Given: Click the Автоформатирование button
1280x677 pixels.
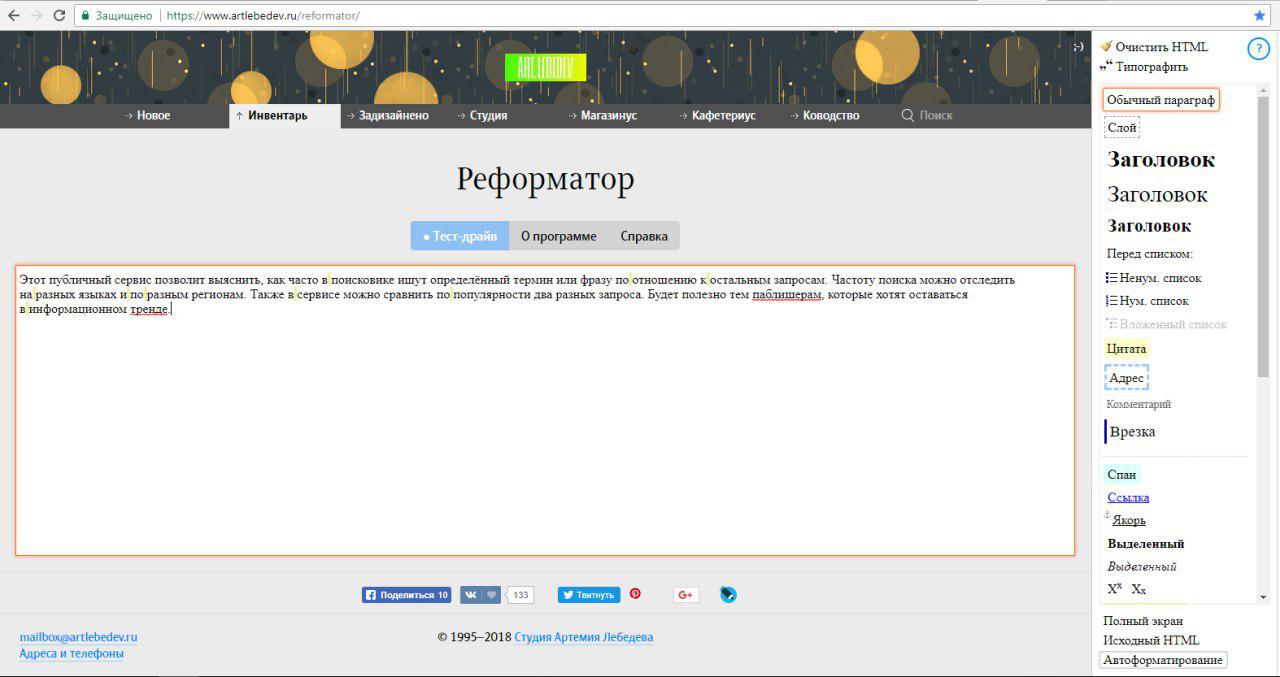Looking at the screenshot, I should (1163, 660).
